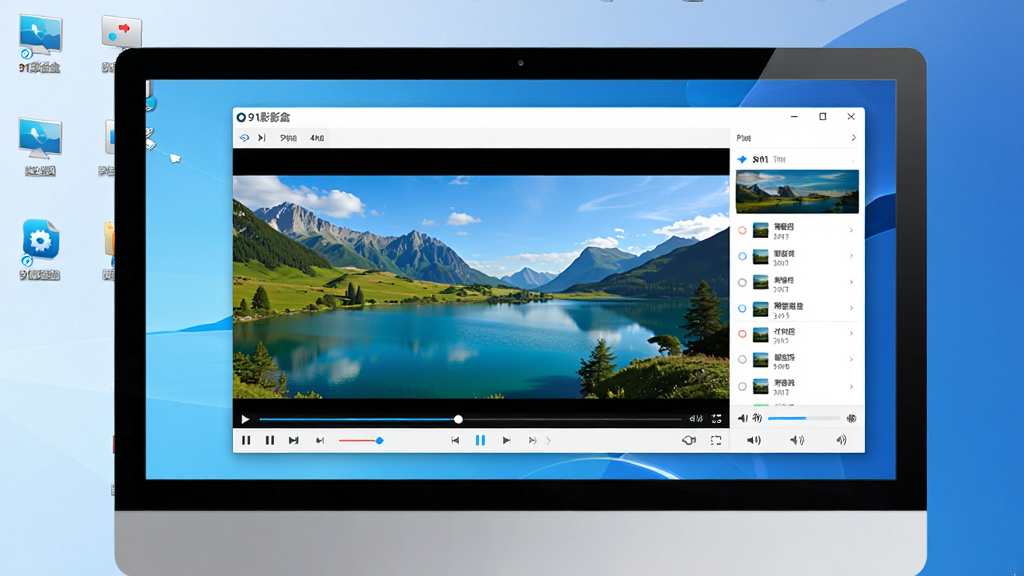Click the skip-next icon left of the red slider

click(294, 440)
